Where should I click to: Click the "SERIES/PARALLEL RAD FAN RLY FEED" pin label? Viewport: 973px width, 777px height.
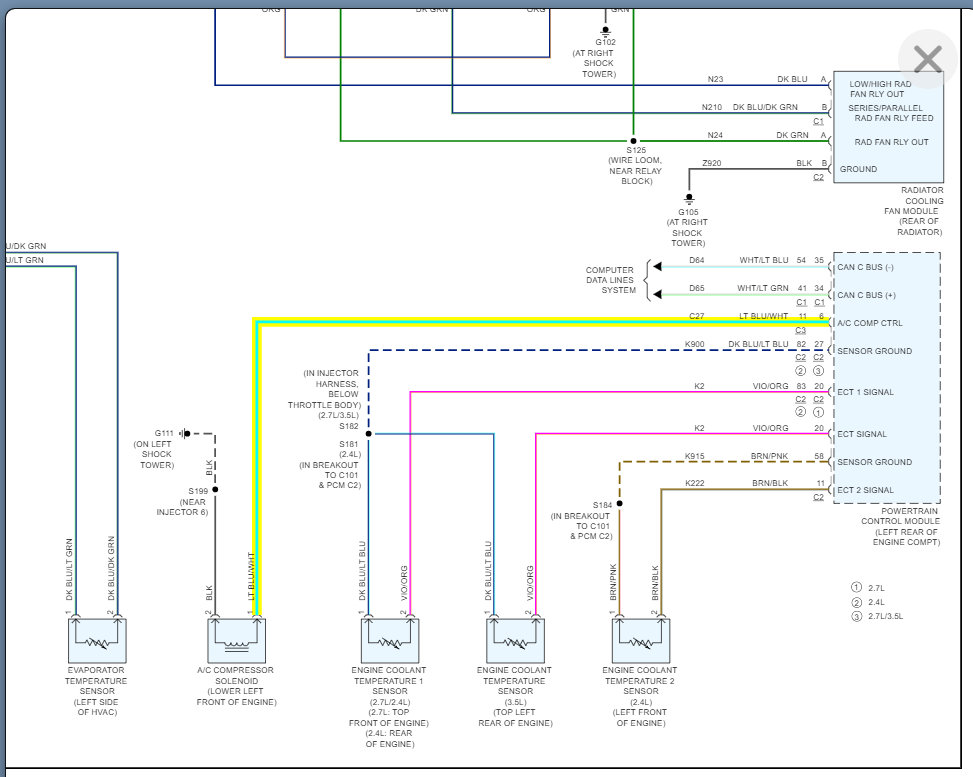click(890, 113)
